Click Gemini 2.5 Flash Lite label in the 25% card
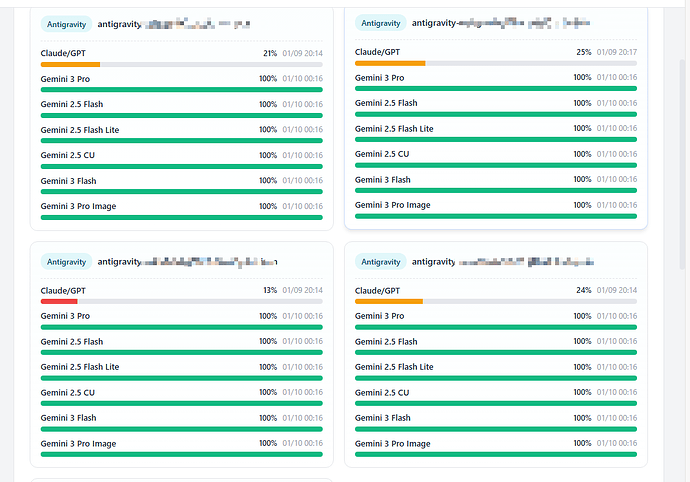The image size is (690, 482). click(x=394, y=129)
